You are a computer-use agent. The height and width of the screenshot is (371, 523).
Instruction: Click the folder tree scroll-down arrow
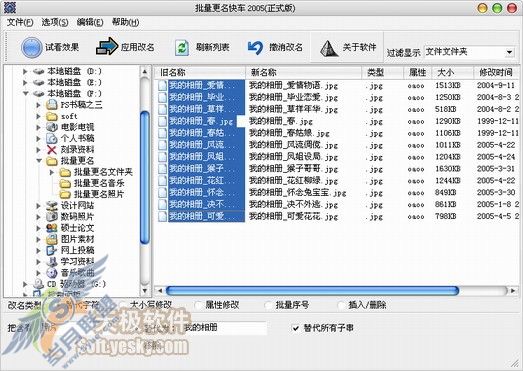tap(145, 291)
